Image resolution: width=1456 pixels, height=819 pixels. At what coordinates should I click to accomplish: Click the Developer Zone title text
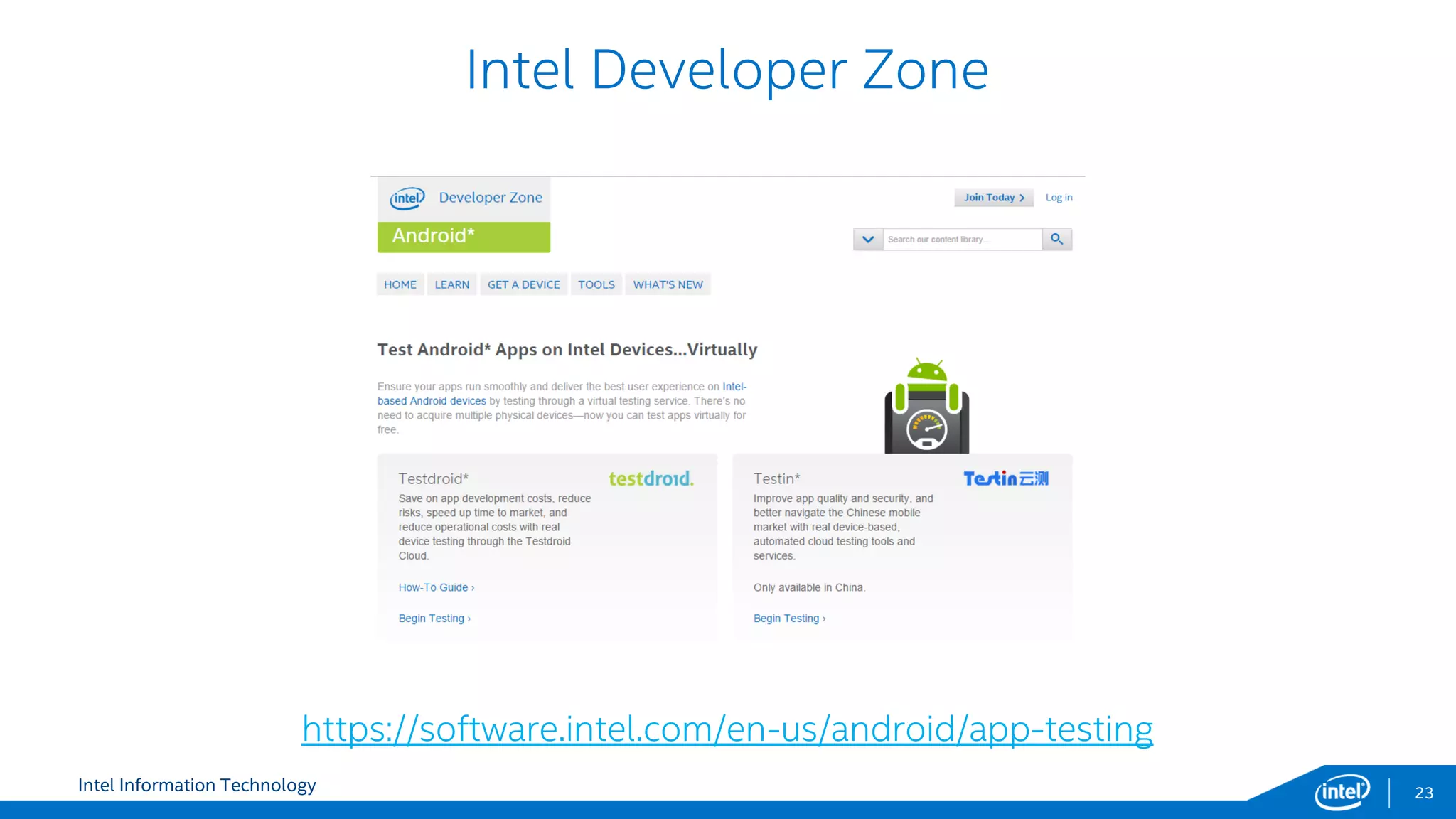(x=491, y=198)
